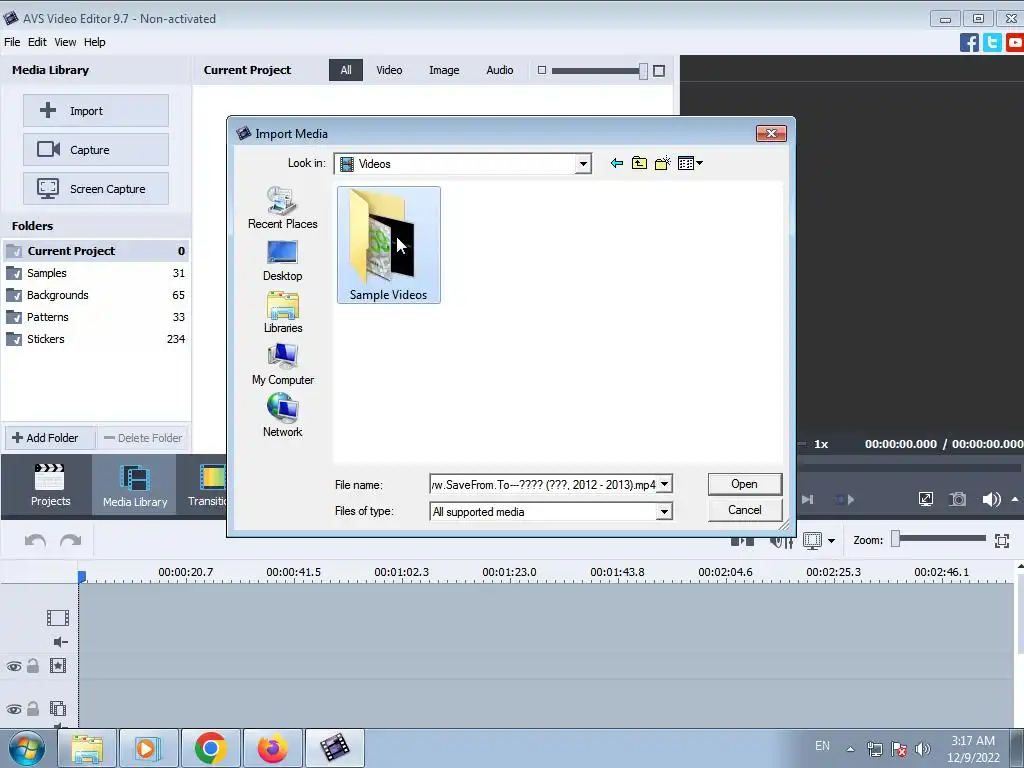Expand the File name history dropdown
This screenshot has width=1024, height=768.
click(664, 485)
